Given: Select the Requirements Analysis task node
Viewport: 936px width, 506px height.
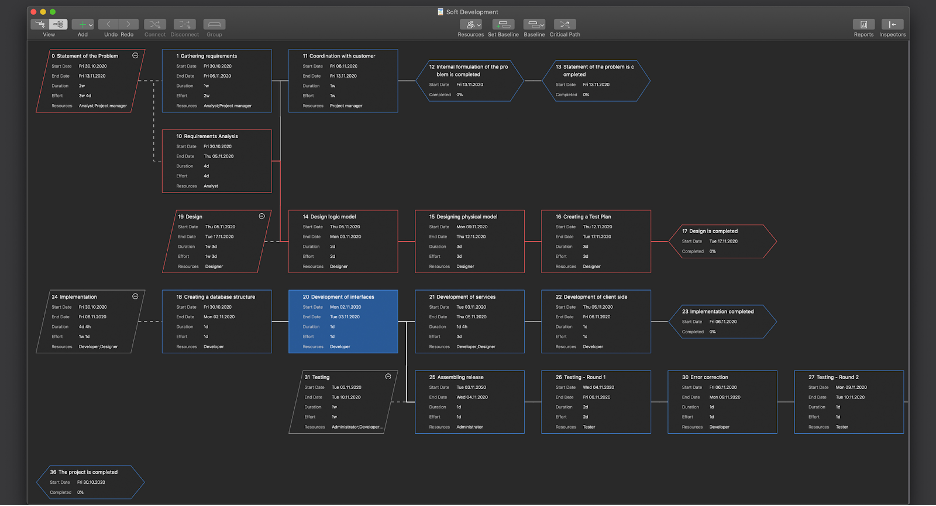Looking at the screenshot, I should click(217, 161).
